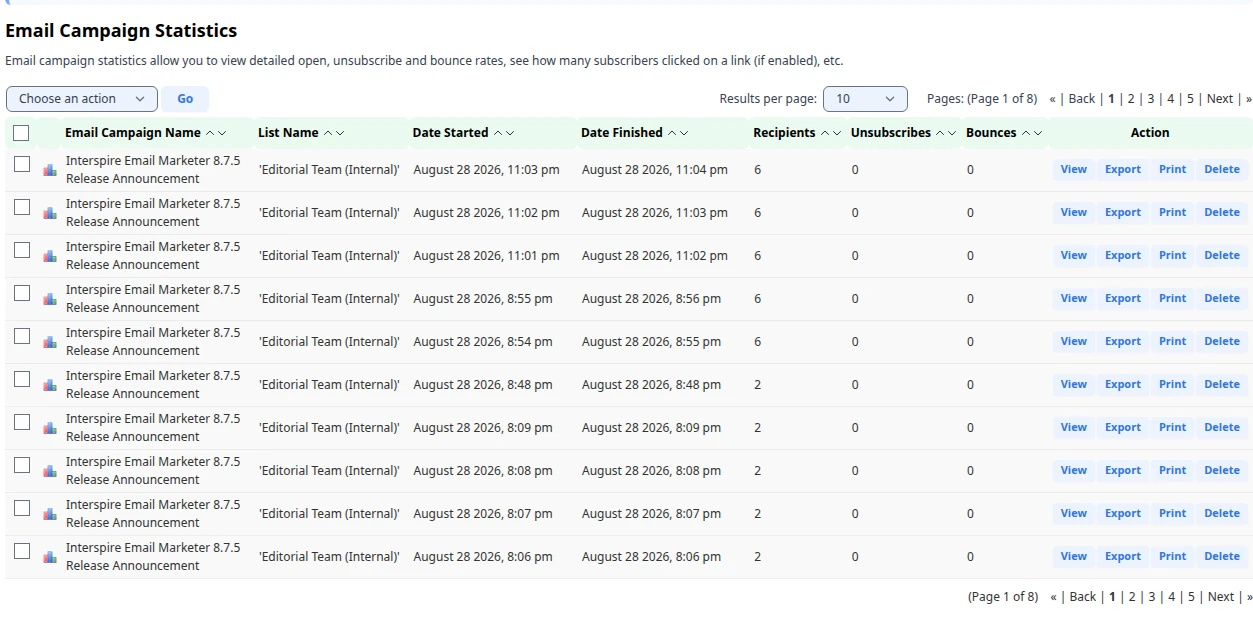The height and width of the screenshot is (627, 1253).
Task: Sort Date Started ascending with up arrow
Action: (498, 133)
